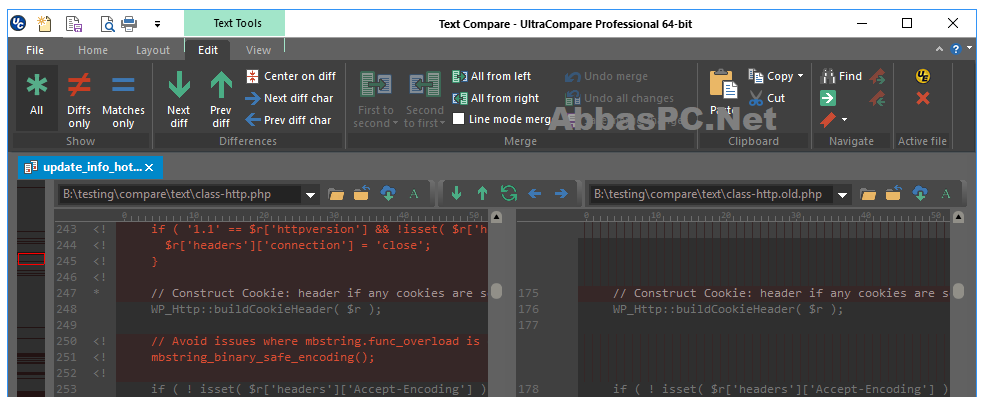This screenshot has height=404, width=986.
Task: Click the blue left arrow in center toolbar
Action: click(x=535, y=194)
